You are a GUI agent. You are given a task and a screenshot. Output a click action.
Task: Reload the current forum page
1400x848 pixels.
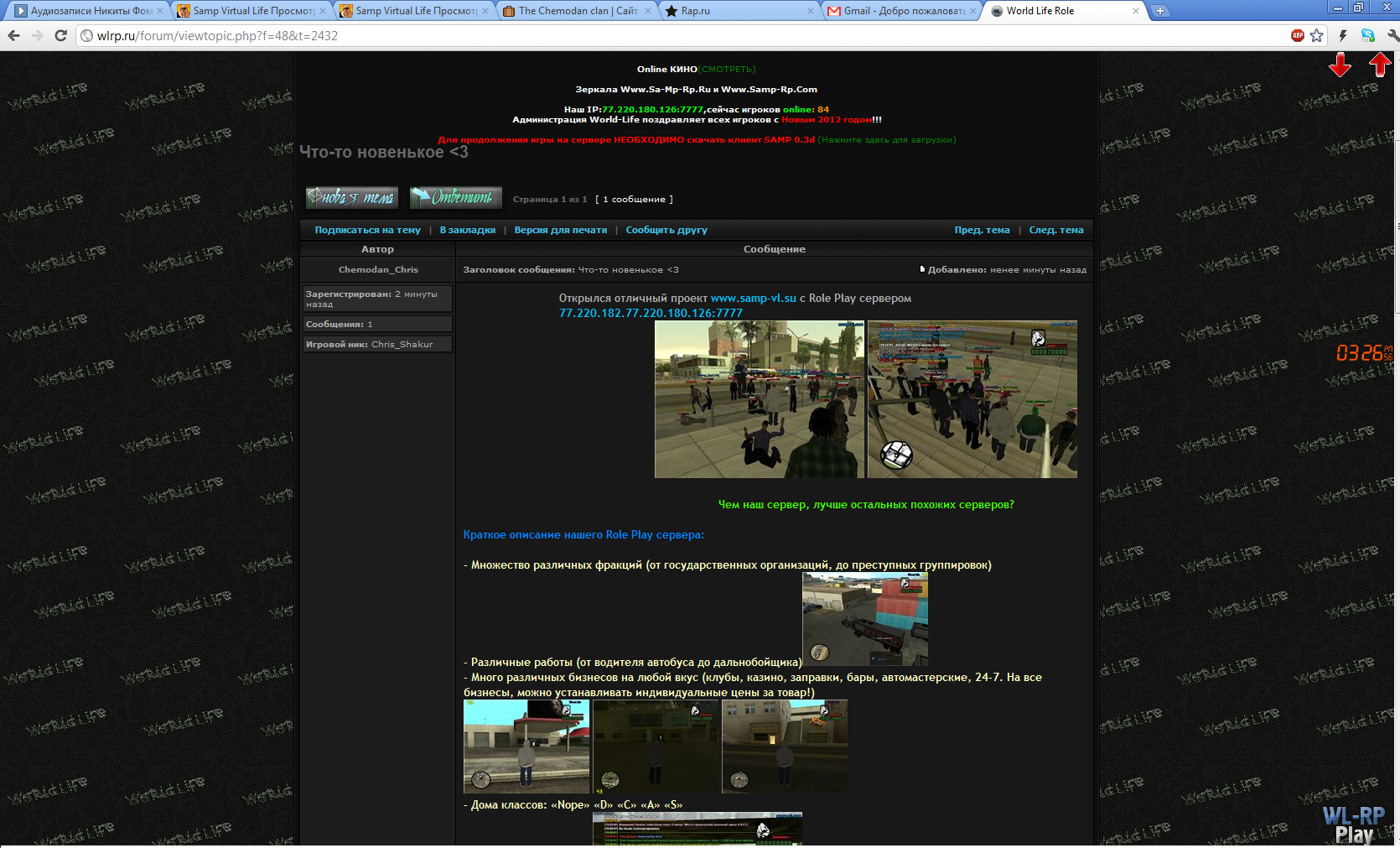(60, 35)
